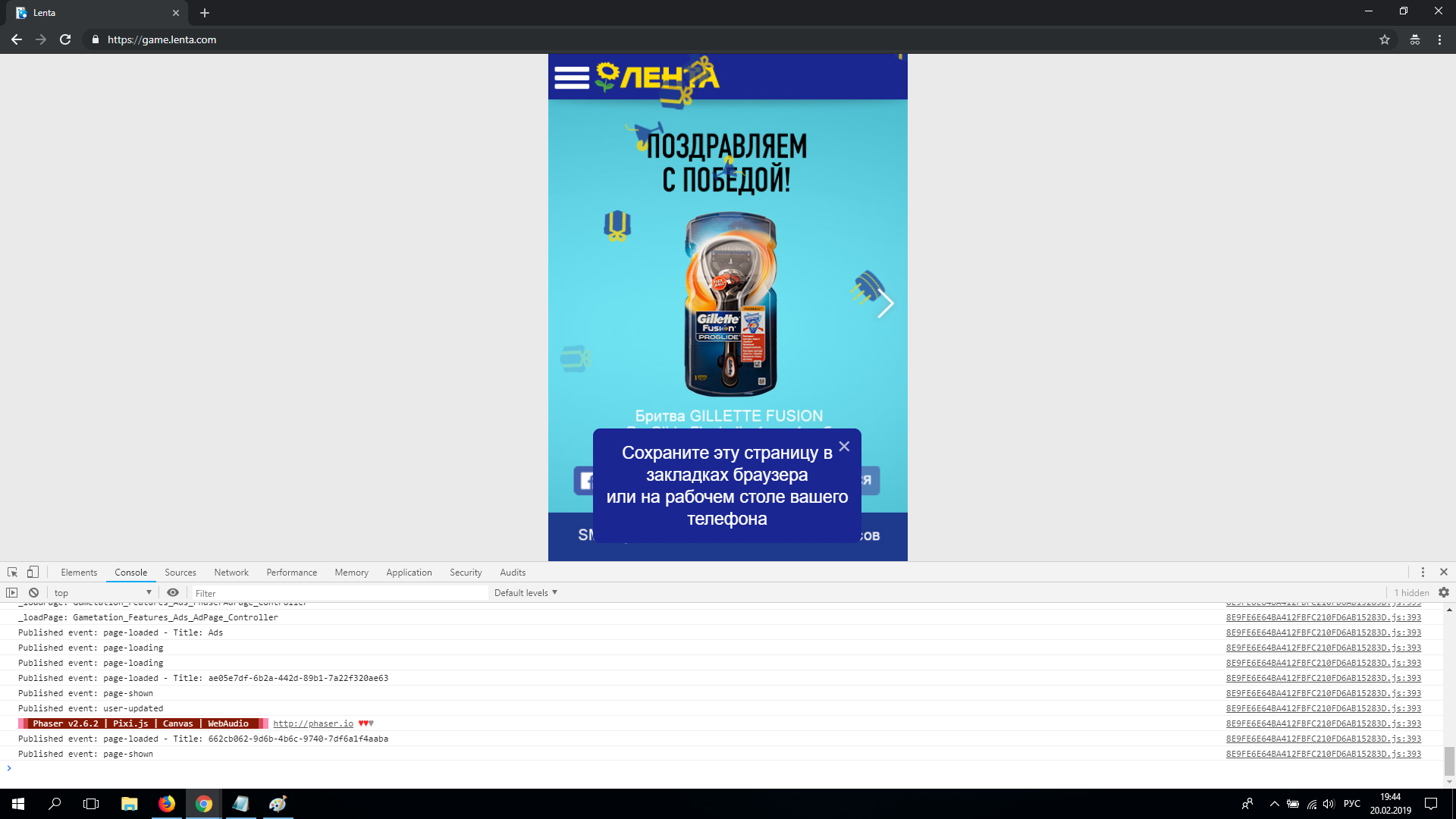Close the Lenta browser tab

coord(176,13)
